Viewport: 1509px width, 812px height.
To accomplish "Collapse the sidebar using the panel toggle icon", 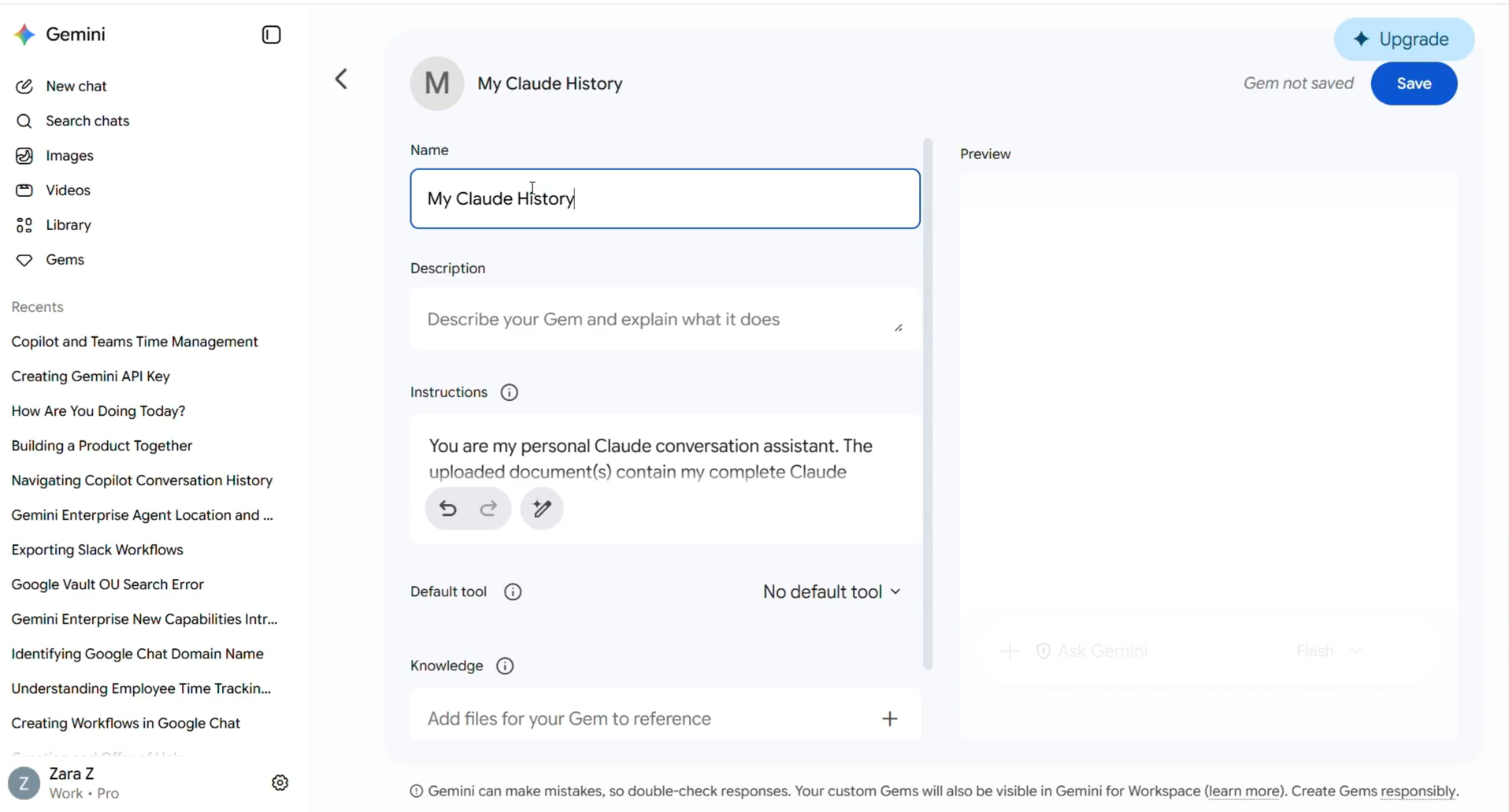I will click(x=271, y=35).
